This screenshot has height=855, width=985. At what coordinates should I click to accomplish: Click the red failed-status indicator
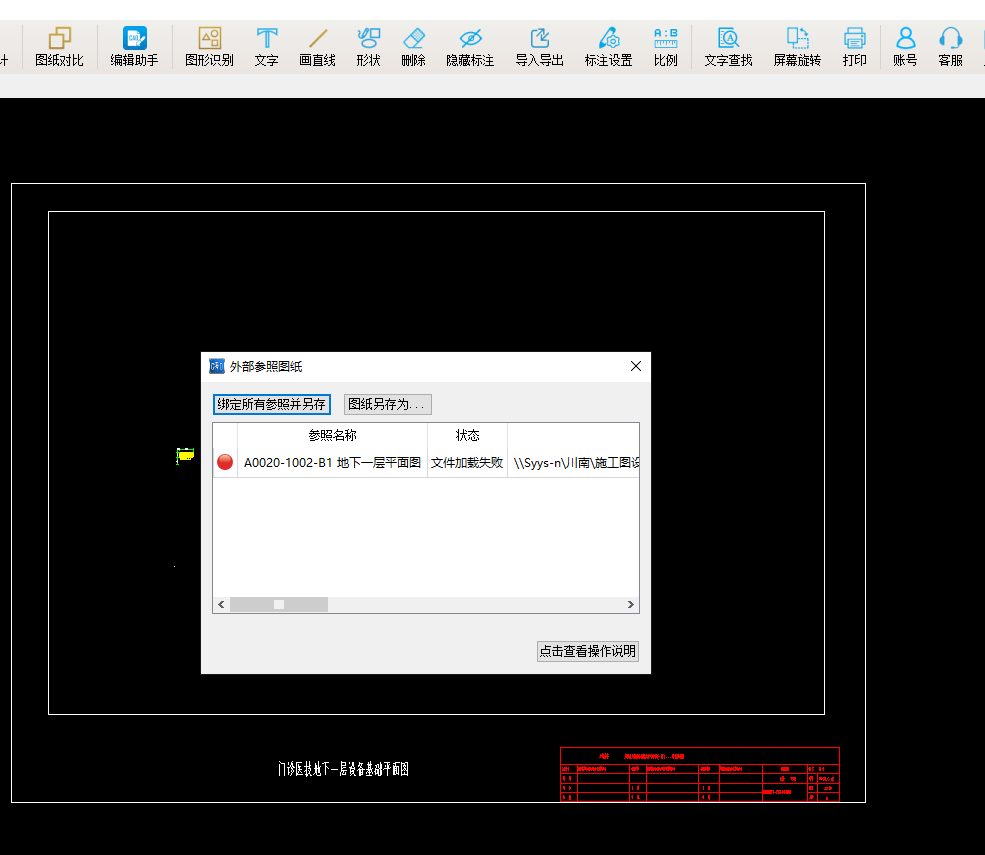tap(225, 462)
